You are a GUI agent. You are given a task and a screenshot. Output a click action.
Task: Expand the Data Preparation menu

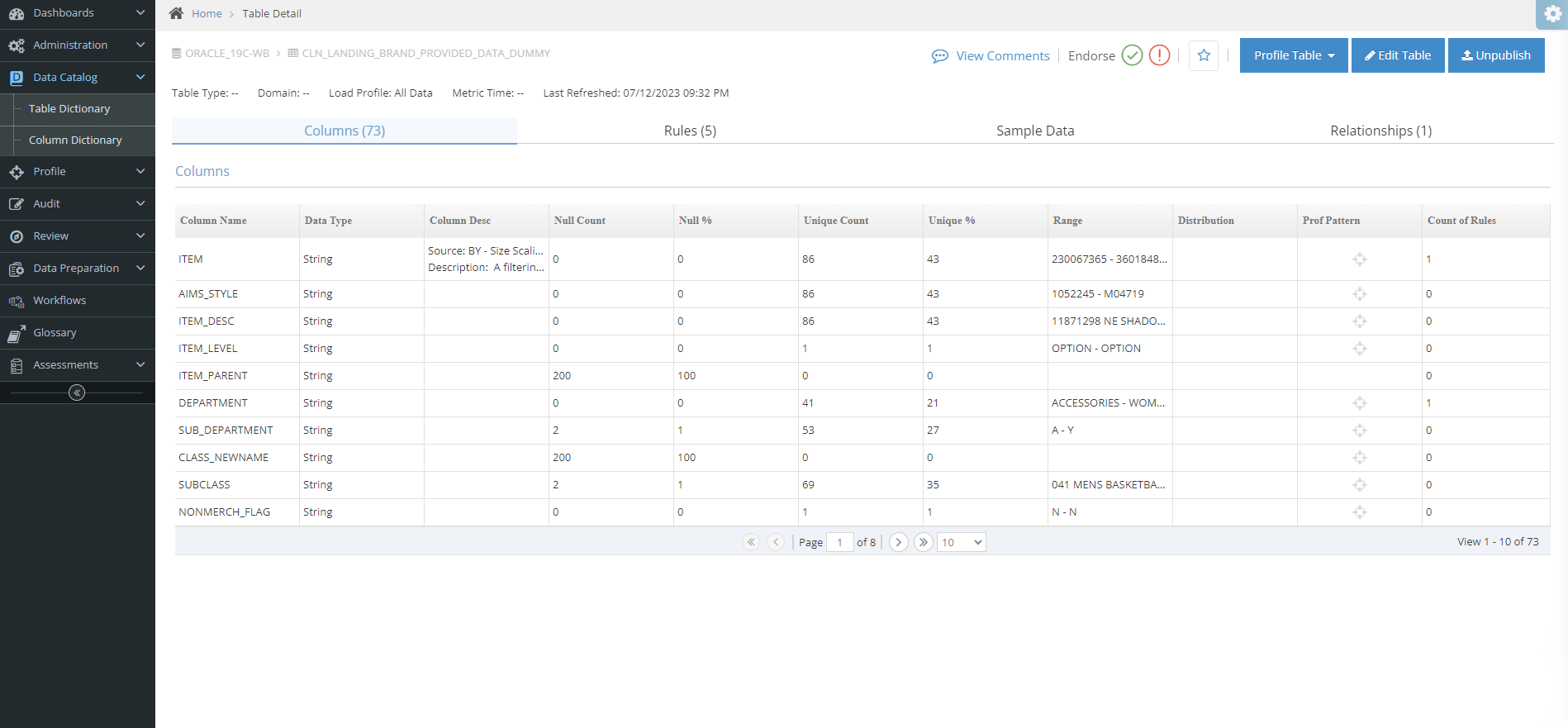(x=140, y=269)
